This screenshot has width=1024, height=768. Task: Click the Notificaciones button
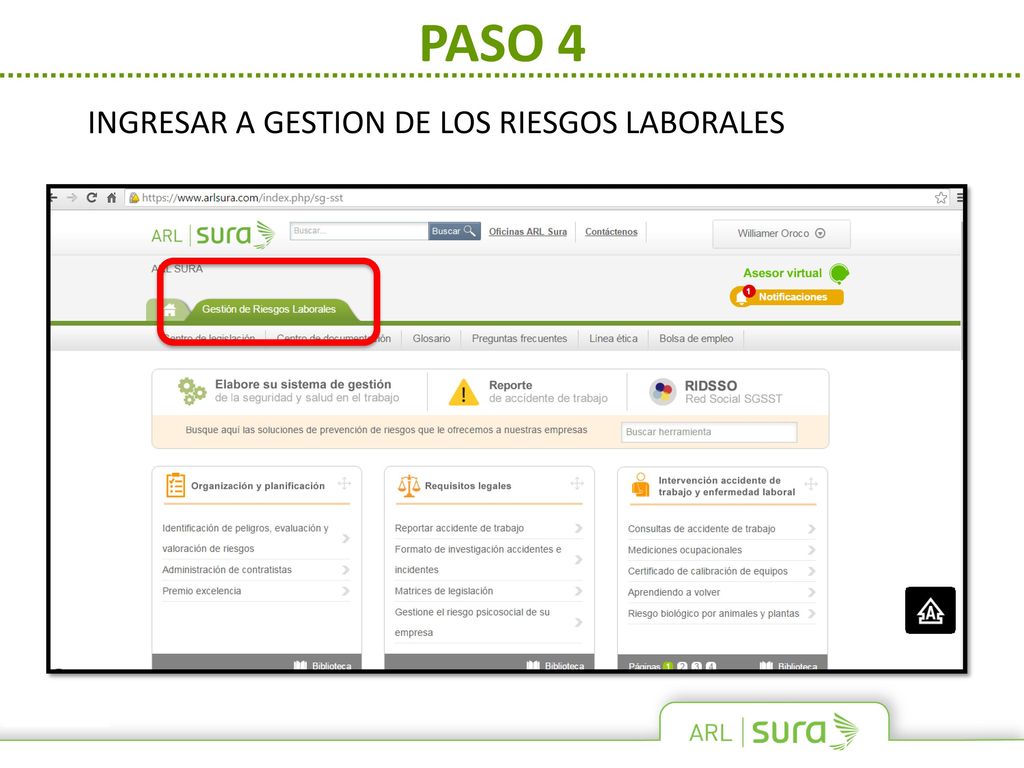[x=787, y=296]
